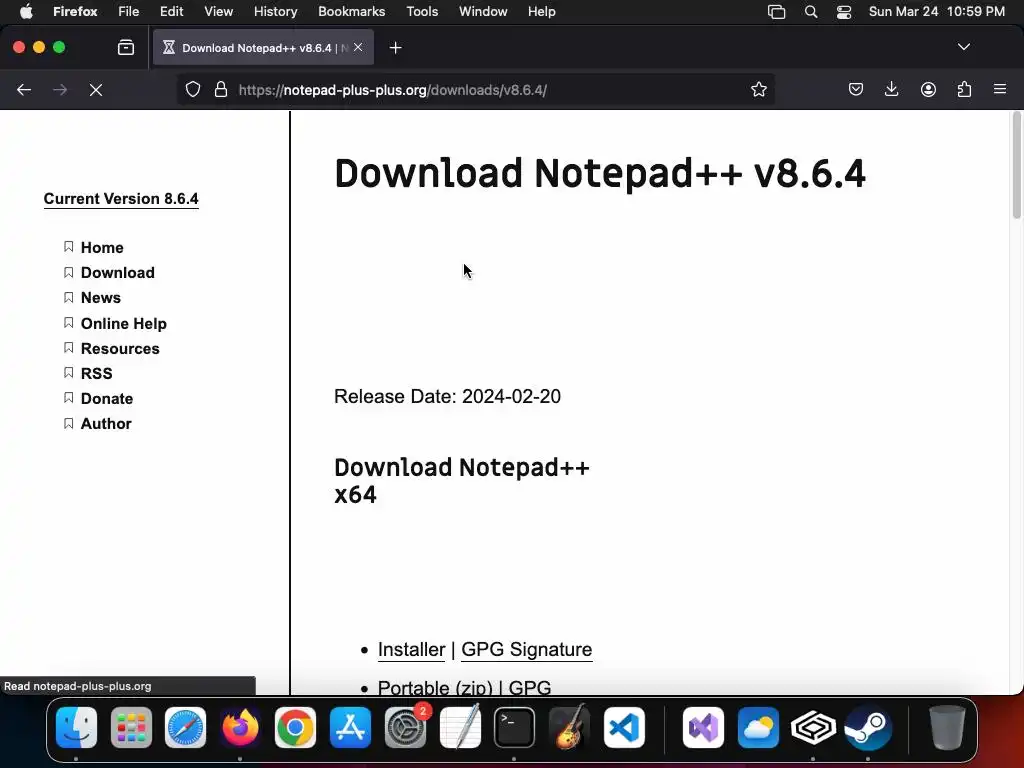1024x768 pixels.
Task: Click the page vertical scrollbar thumb
Action: point(1016,166)
